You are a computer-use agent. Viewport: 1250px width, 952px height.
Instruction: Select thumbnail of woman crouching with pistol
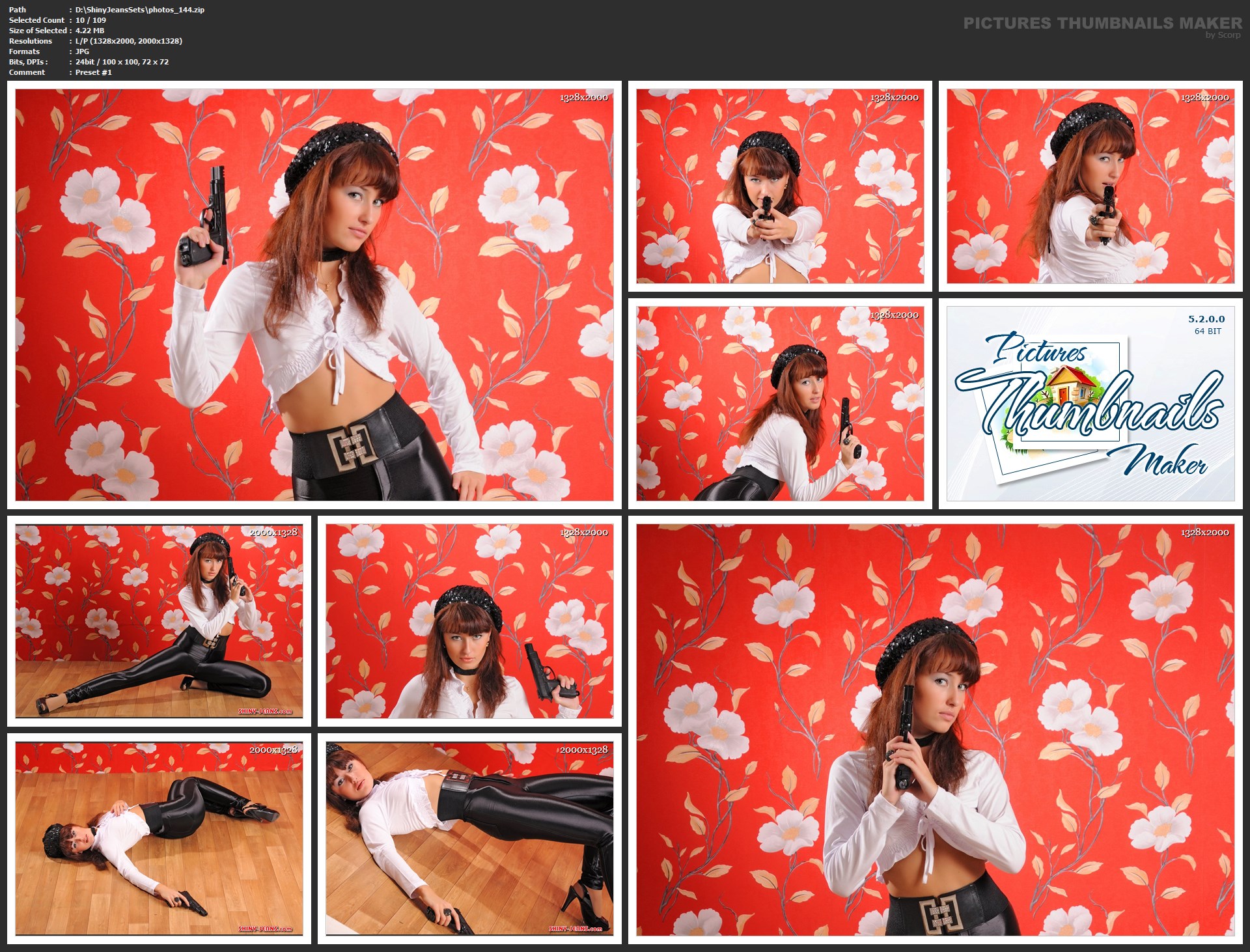(x=780, y=404)
